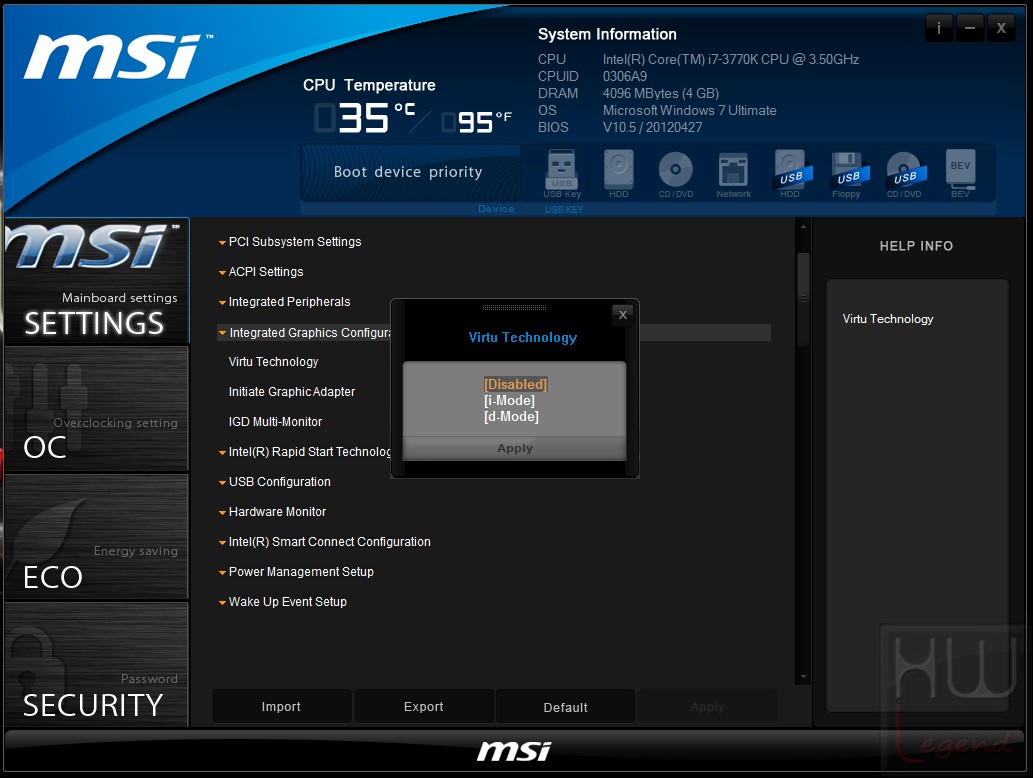The width and height of the screenshot is (1033, 778).
Task: Click Apply in the Virtu Technology popup
Action: coord(515,449)
